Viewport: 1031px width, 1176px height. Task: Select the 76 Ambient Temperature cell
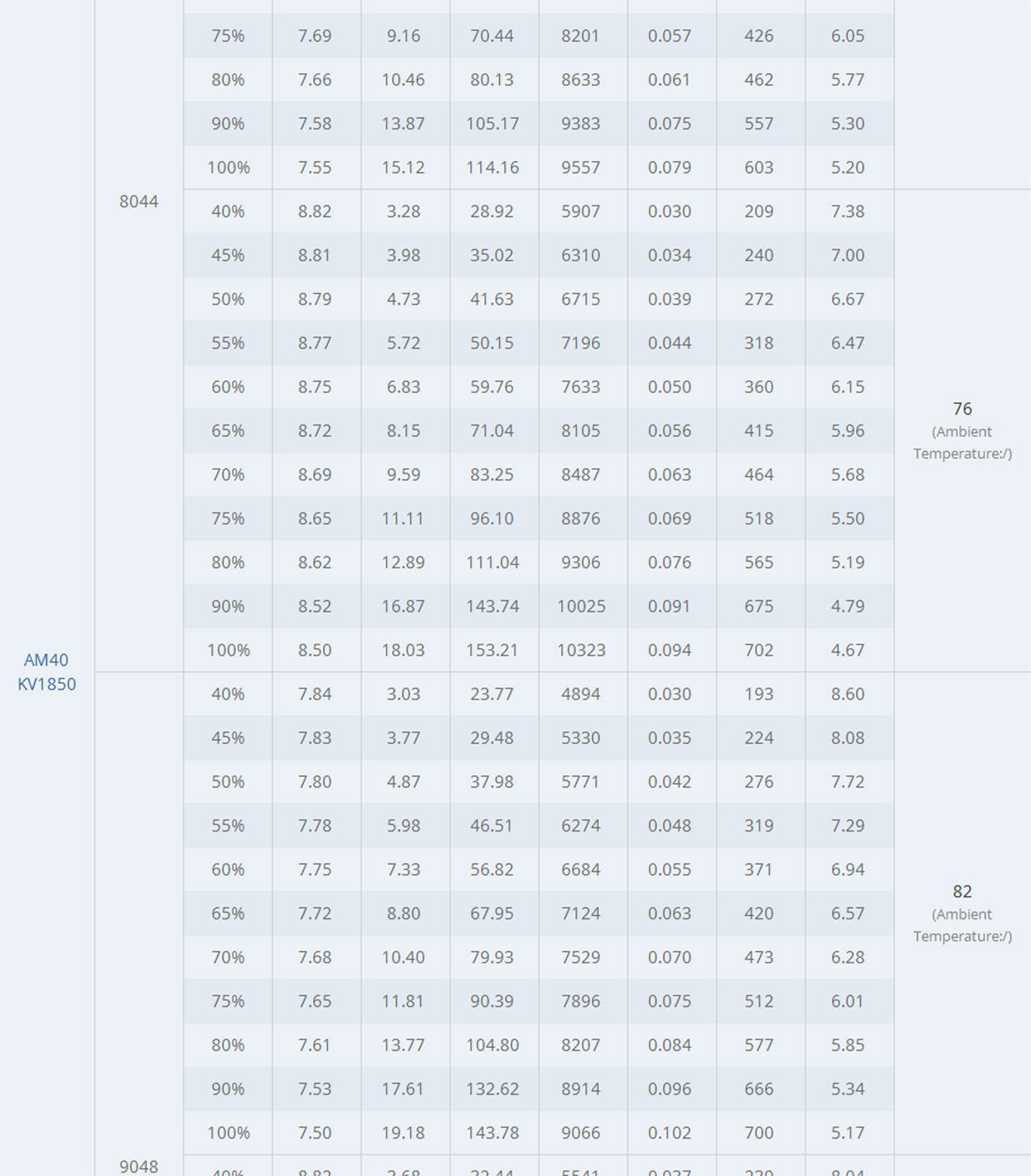962,431
